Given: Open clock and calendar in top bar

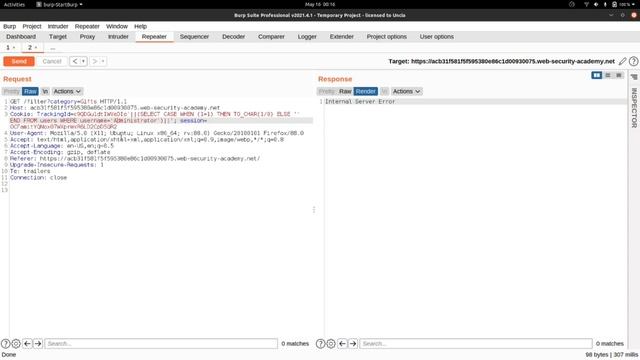Looking at the screenshot, I should (x=320, y=4).
